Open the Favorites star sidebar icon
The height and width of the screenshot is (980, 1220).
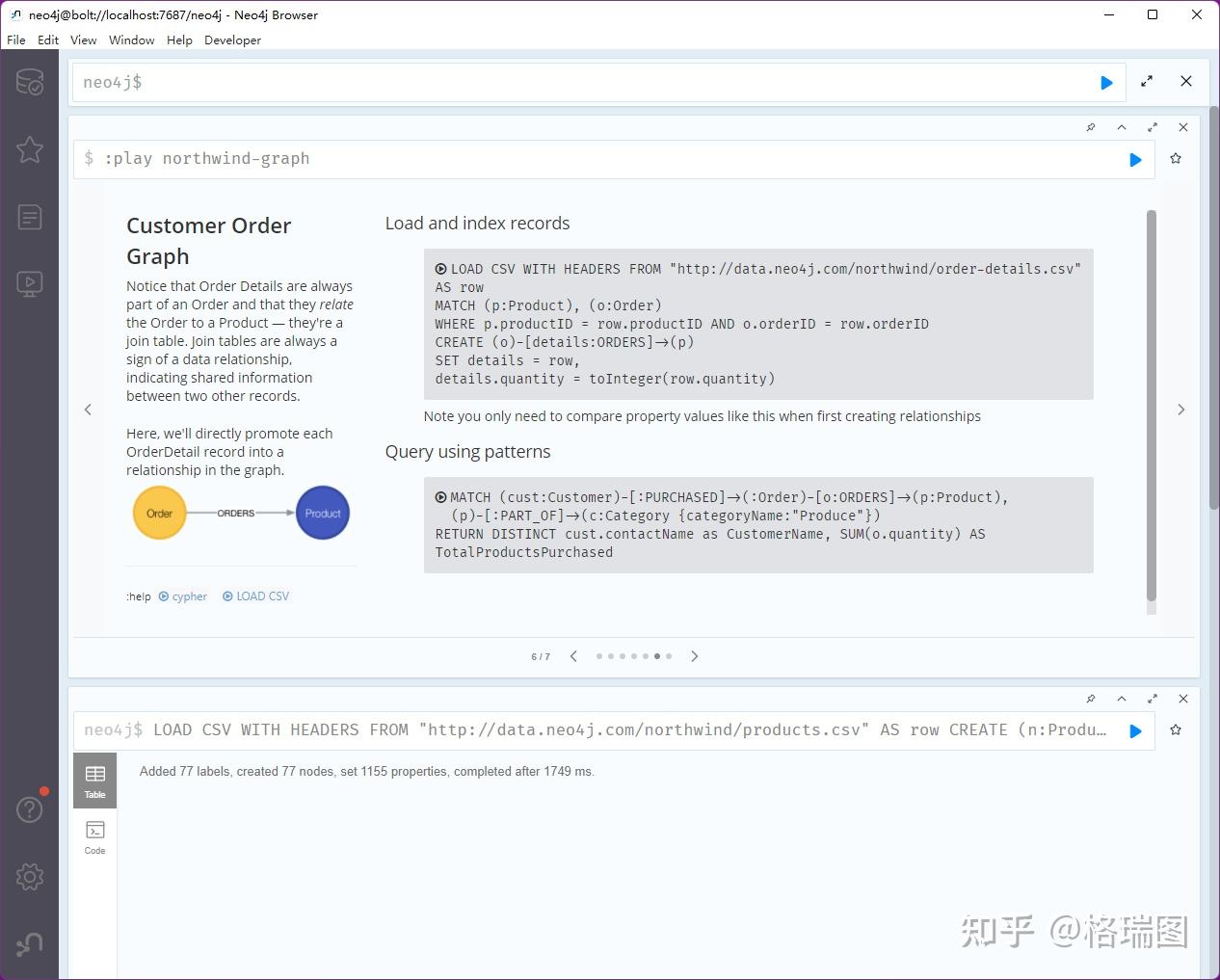click(30, 149)
